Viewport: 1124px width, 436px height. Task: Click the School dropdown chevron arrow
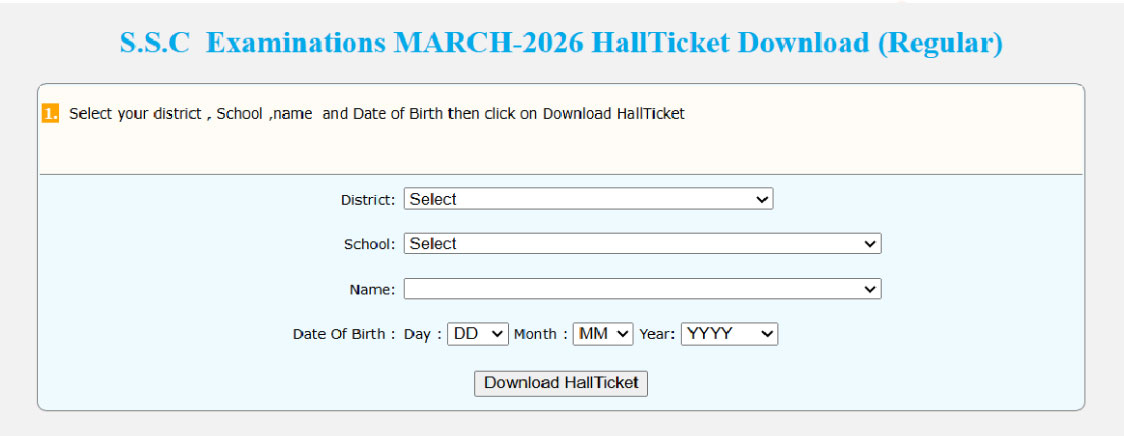(x=870, y=244)
